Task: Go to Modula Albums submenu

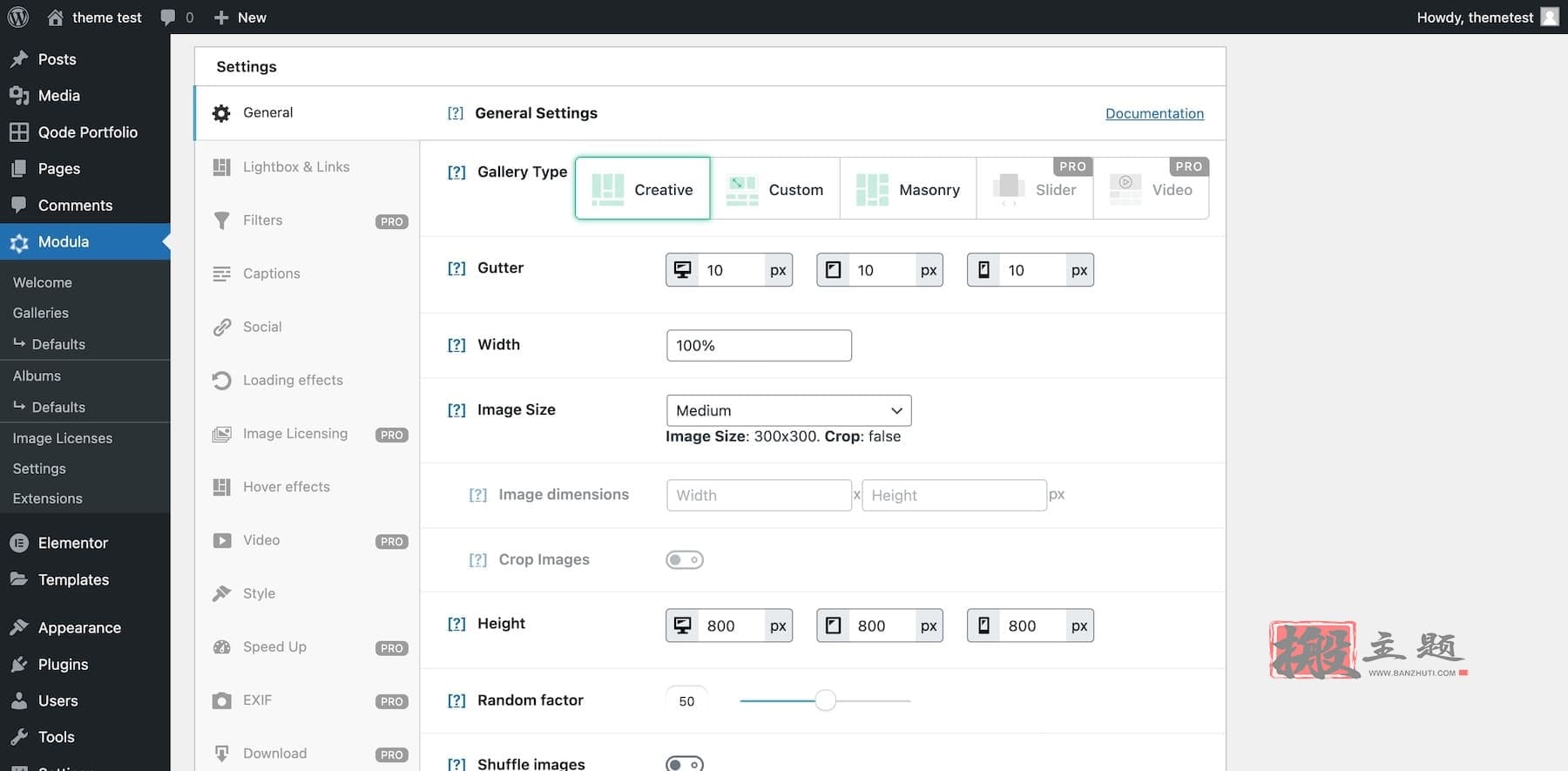Action: 37,375
